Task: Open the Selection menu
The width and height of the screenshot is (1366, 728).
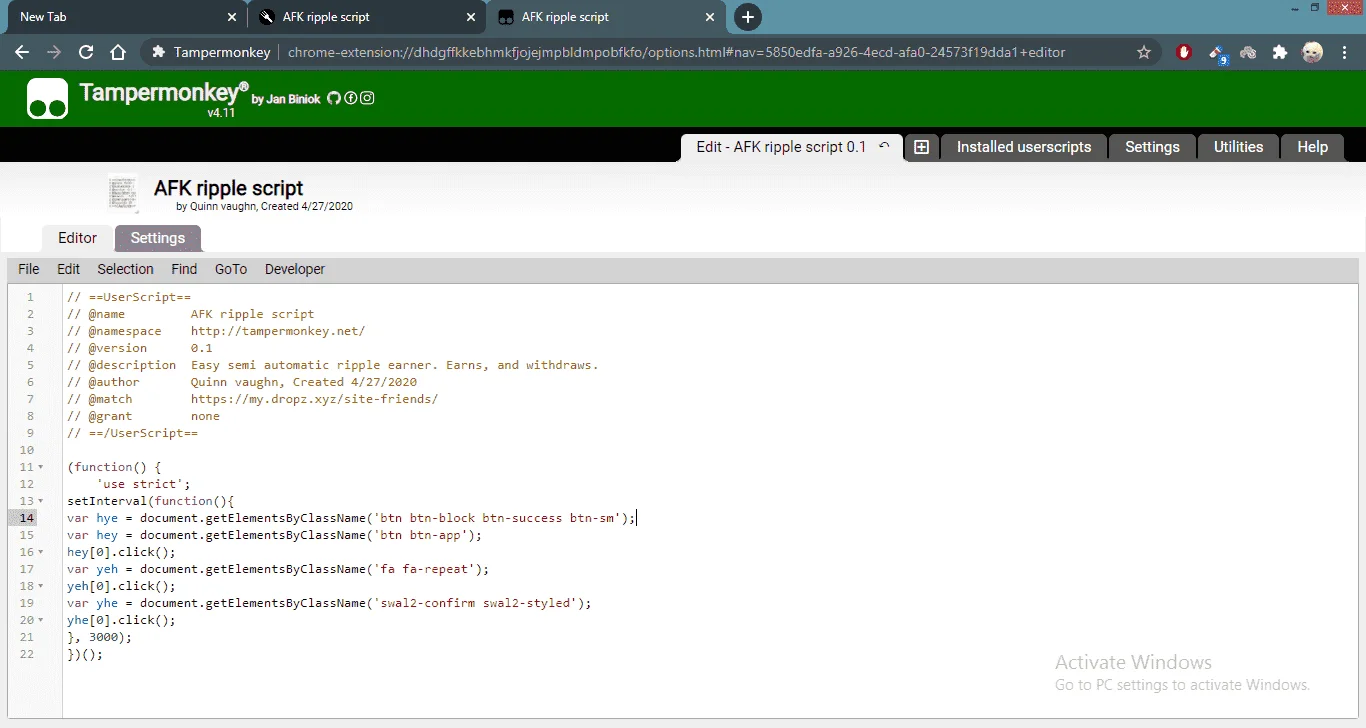Action: click(125, 269)
